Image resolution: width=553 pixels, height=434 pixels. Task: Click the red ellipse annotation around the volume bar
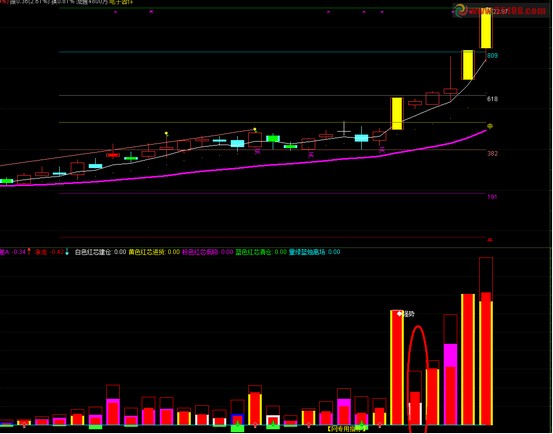click(417, 379)
